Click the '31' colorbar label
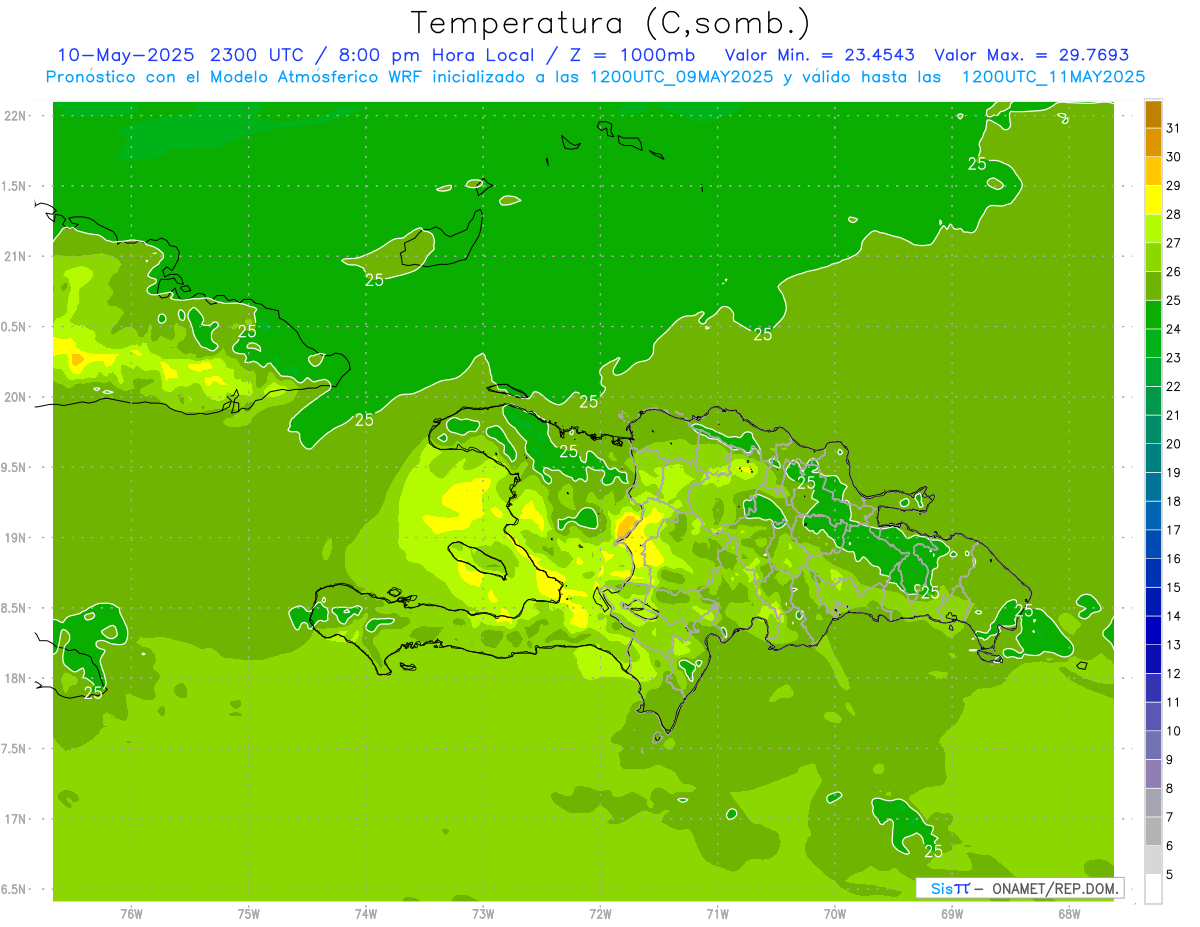The height and width of the screenshot is (927, 1200). (1174, 128)
